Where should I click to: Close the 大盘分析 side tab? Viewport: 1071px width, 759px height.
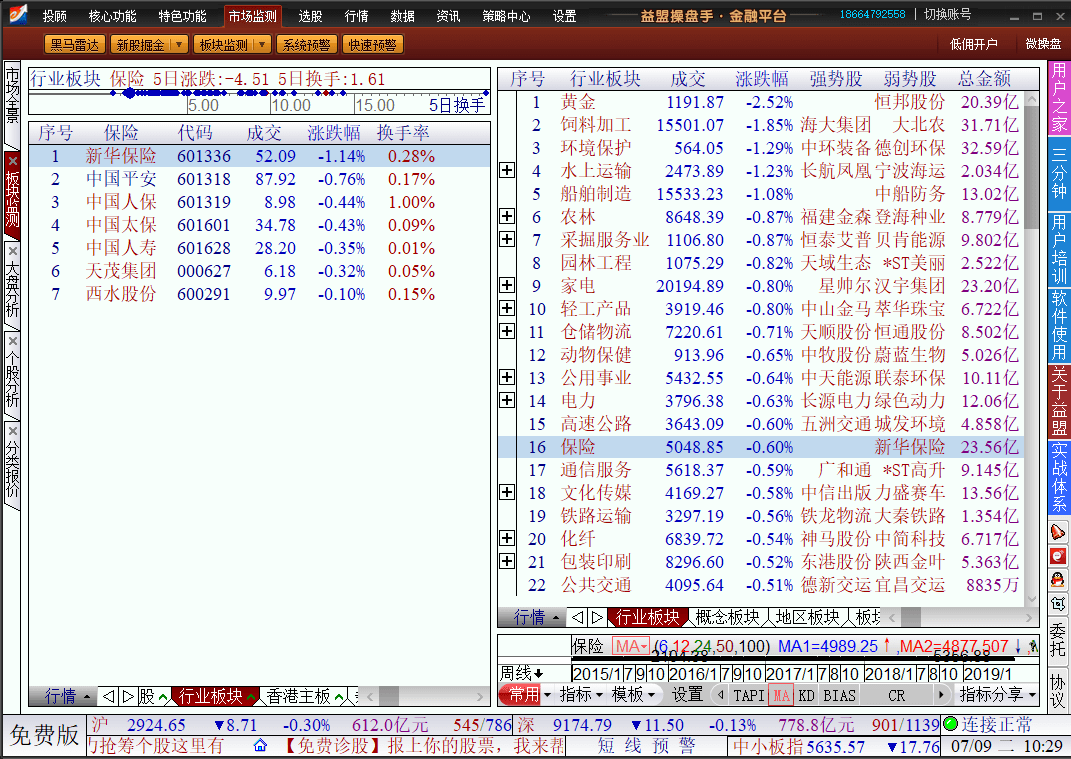tap(12, 251)
